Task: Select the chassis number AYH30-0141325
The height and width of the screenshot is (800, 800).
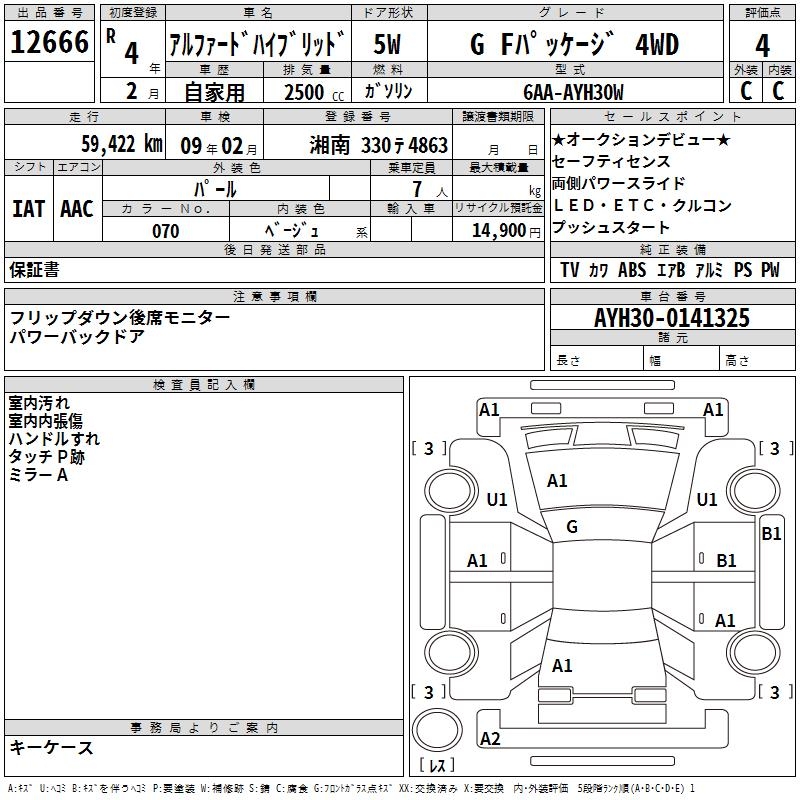Action: (671, 318)
